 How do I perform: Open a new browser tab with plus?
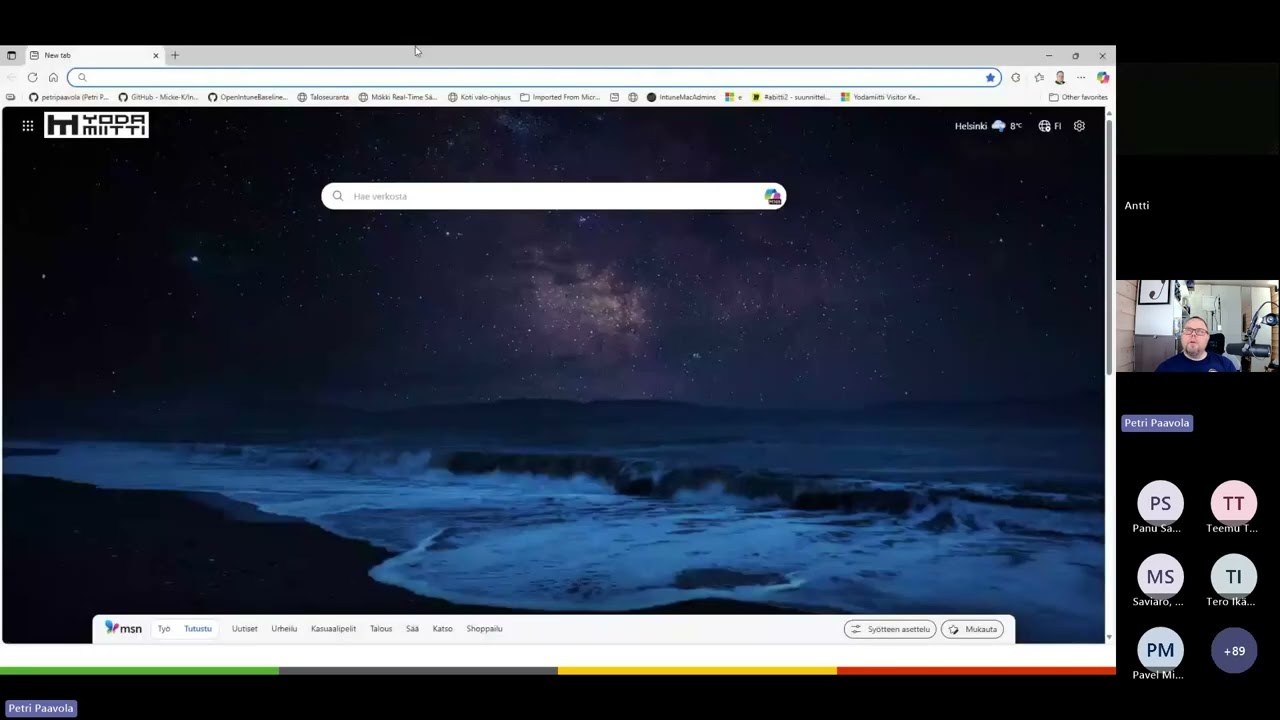tap(175, 55)
